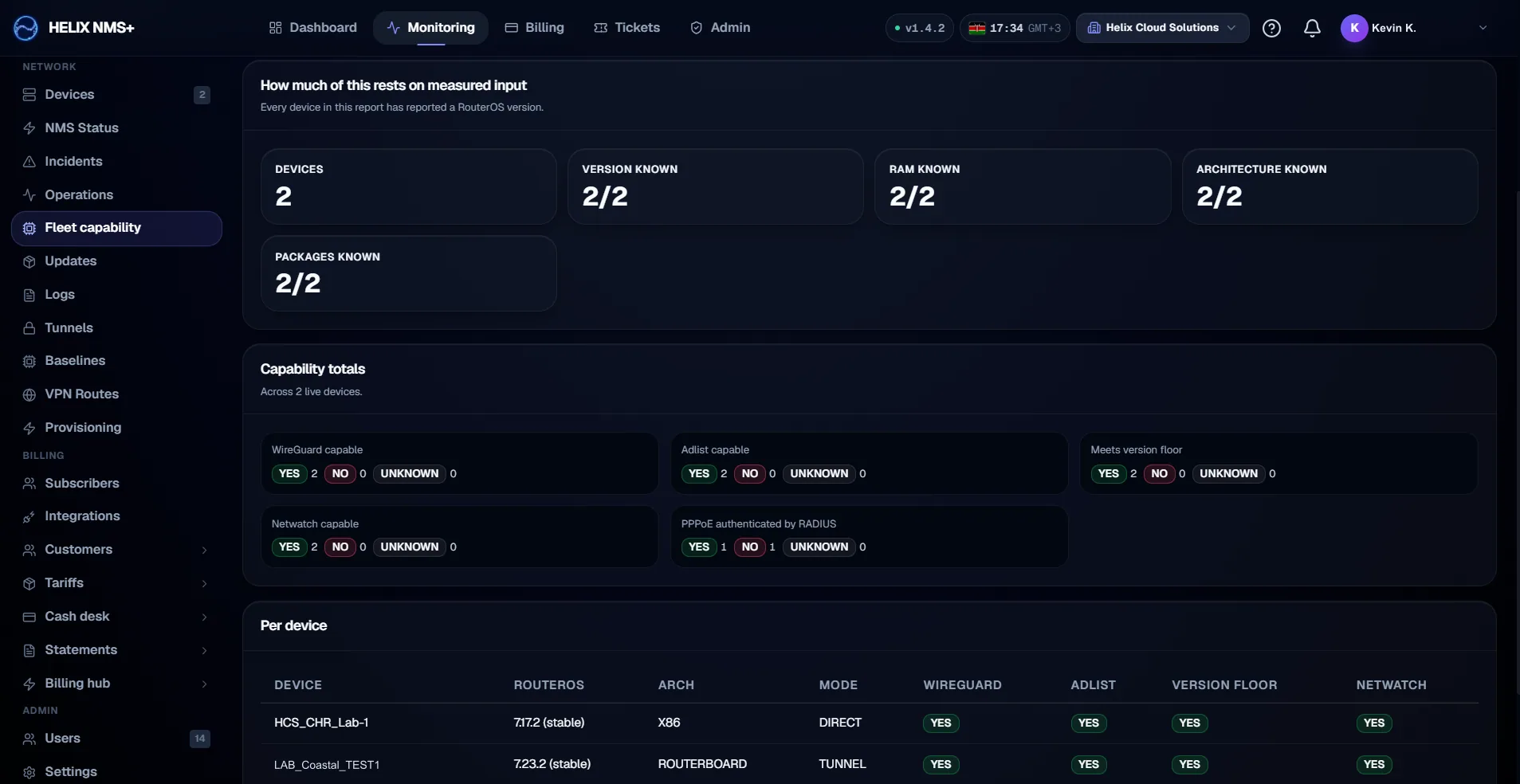Click the Subscribers people icon

click(x=29, y=484)
